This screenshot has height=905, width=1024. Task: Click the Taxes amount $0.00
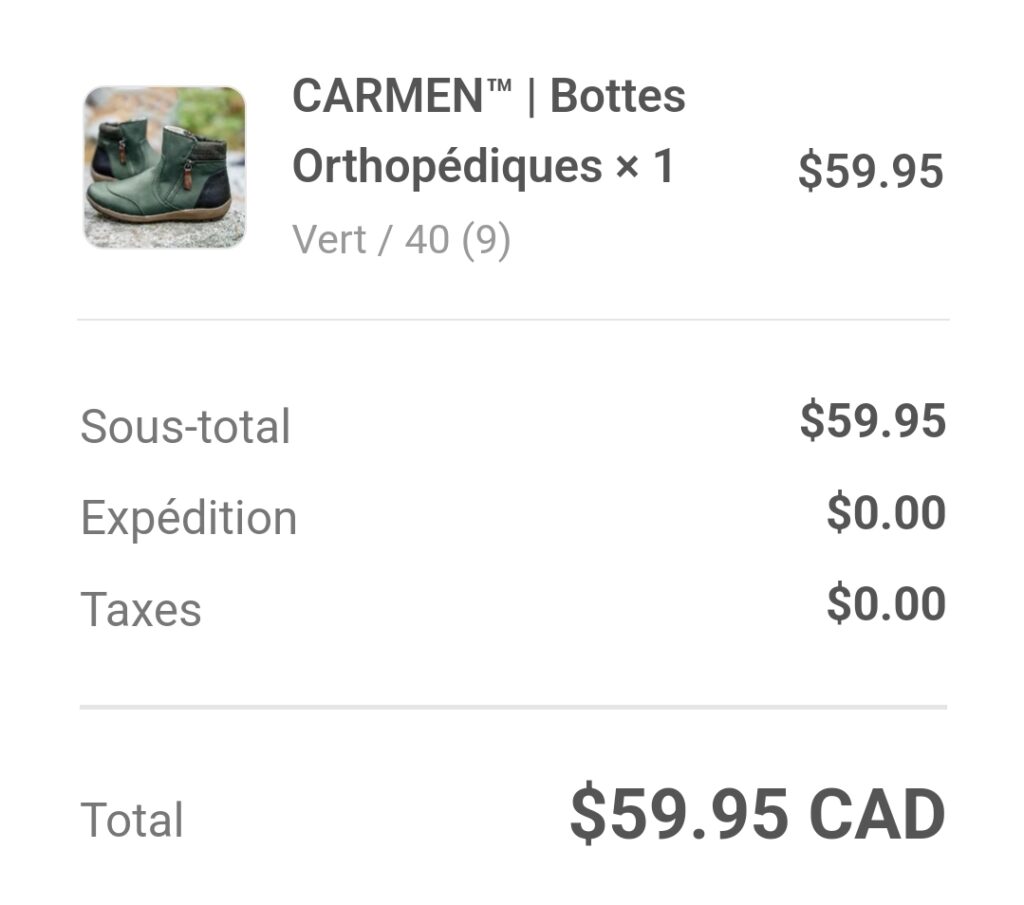(886, 605)
